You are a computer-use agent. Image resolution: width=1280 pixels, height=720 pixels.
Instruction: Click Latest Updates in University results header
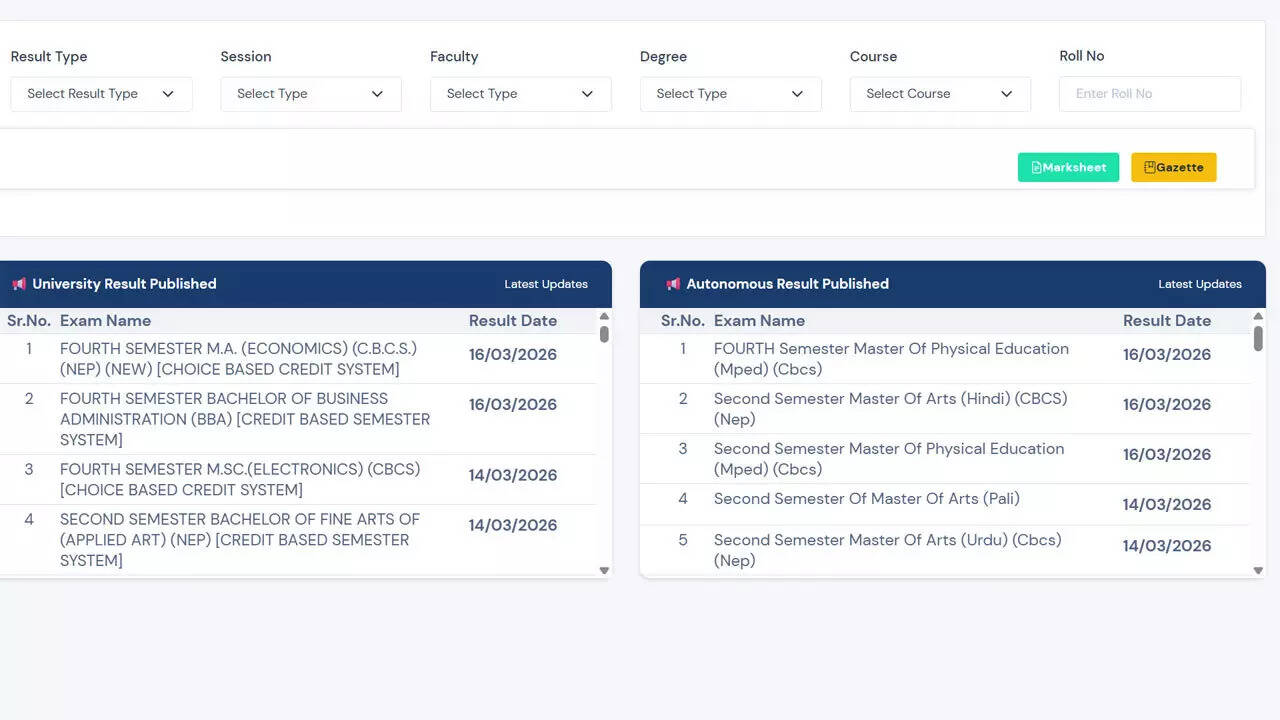click(x=545, y=284)
